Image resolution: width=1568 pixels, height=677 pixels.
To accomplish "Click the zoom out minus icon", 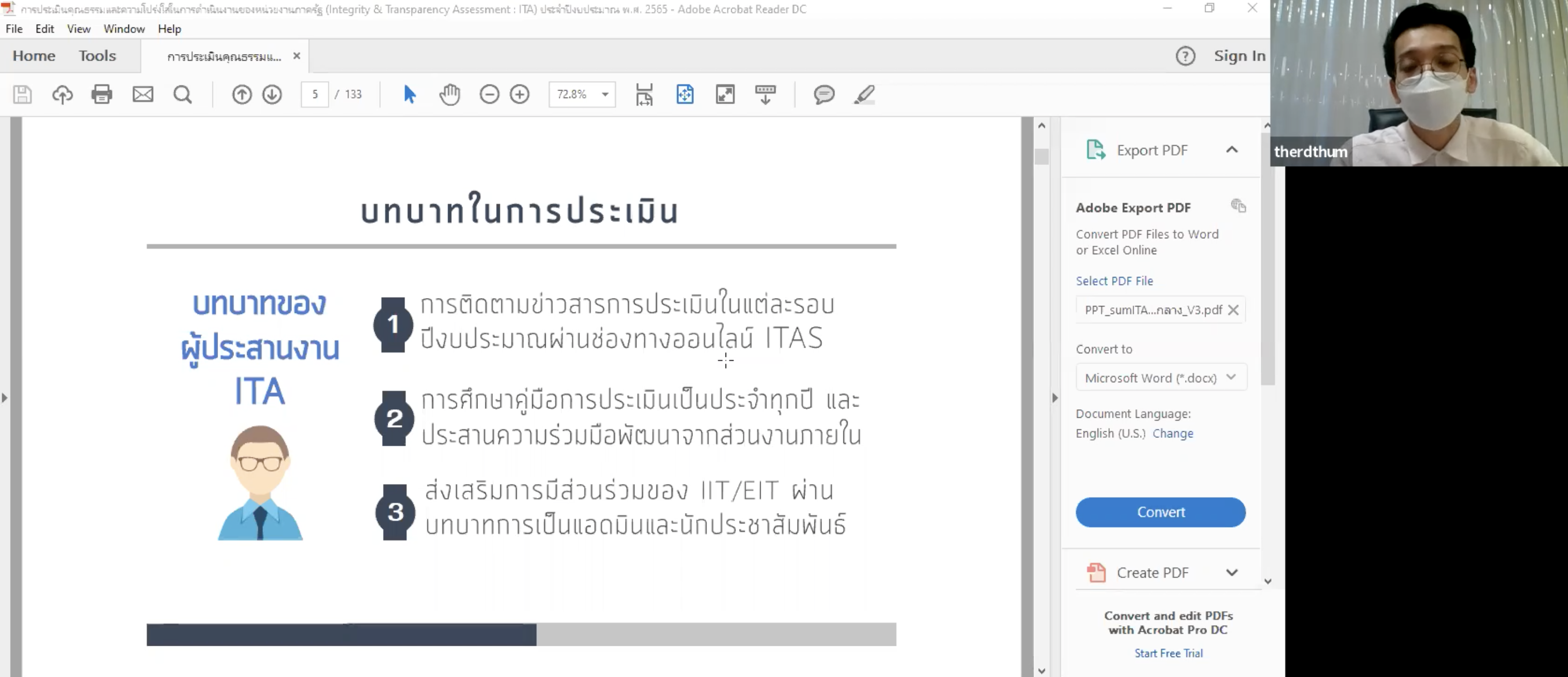I will tap(489, 95).
